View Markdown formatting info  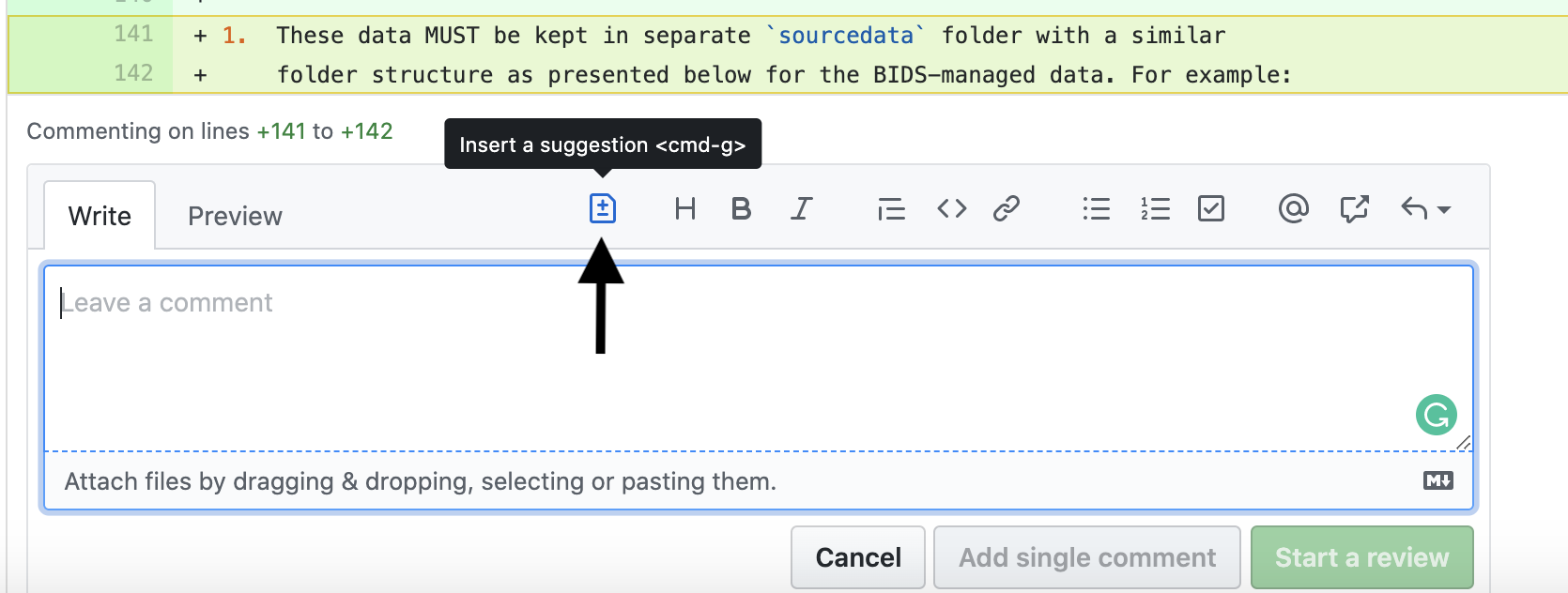click(x=1437, y=480)
